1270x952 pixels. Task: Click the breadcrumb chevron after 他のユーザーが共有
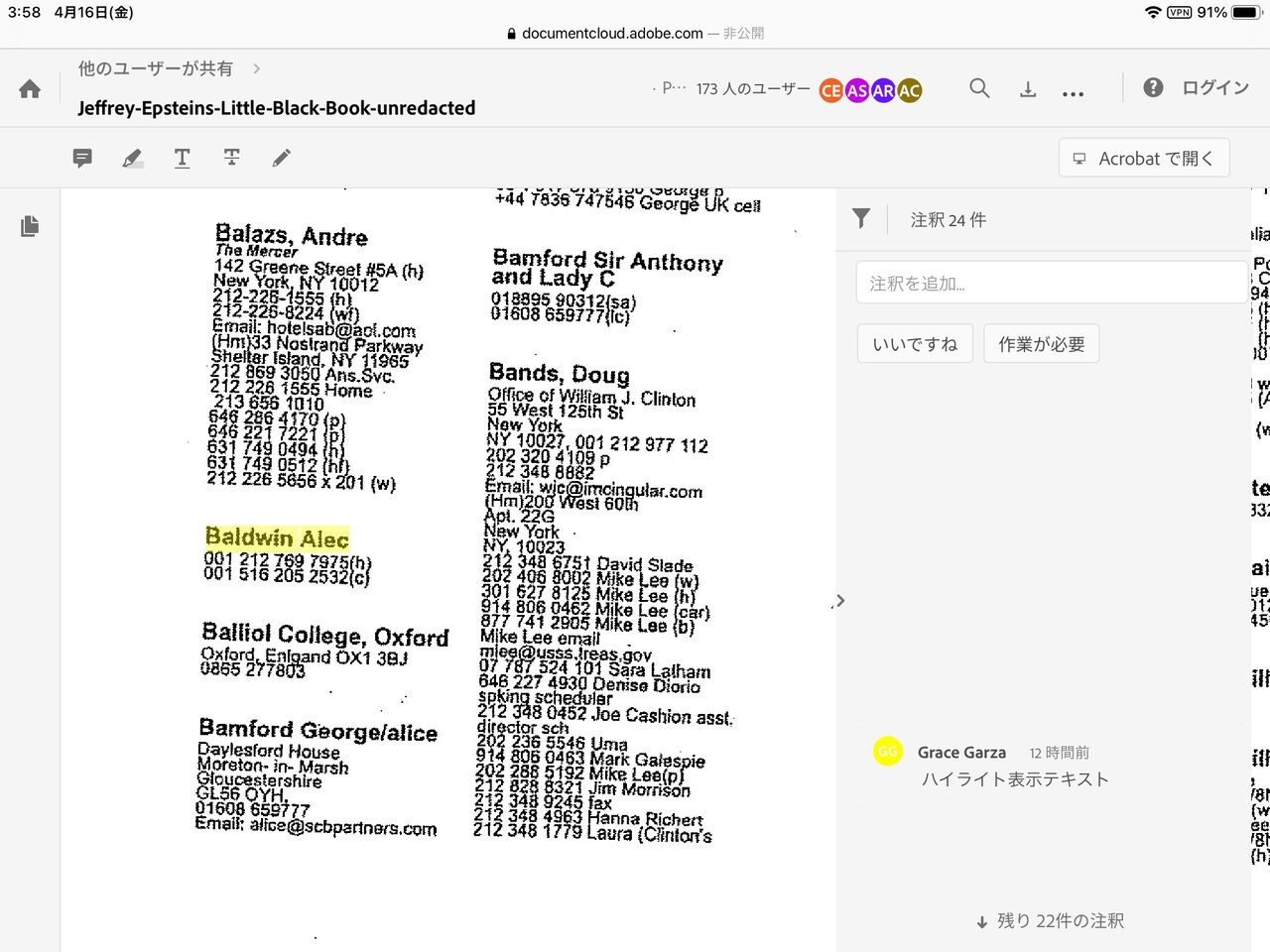pos(257,68)
